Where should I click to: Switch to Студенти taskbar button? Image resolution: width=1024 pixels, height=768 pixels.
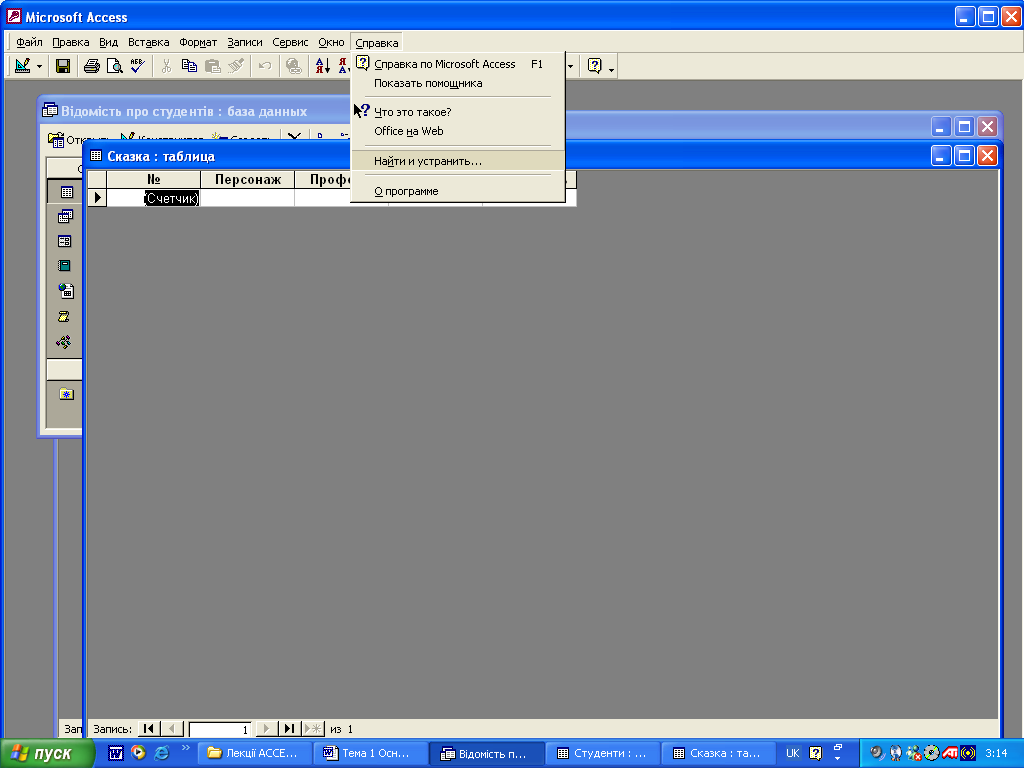[x=602, y=754]
